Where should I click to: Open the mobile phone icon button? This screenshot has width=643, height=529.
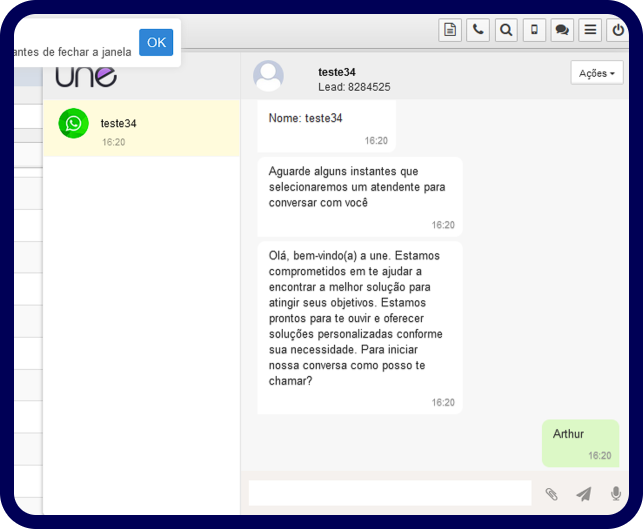pos(534,30)
